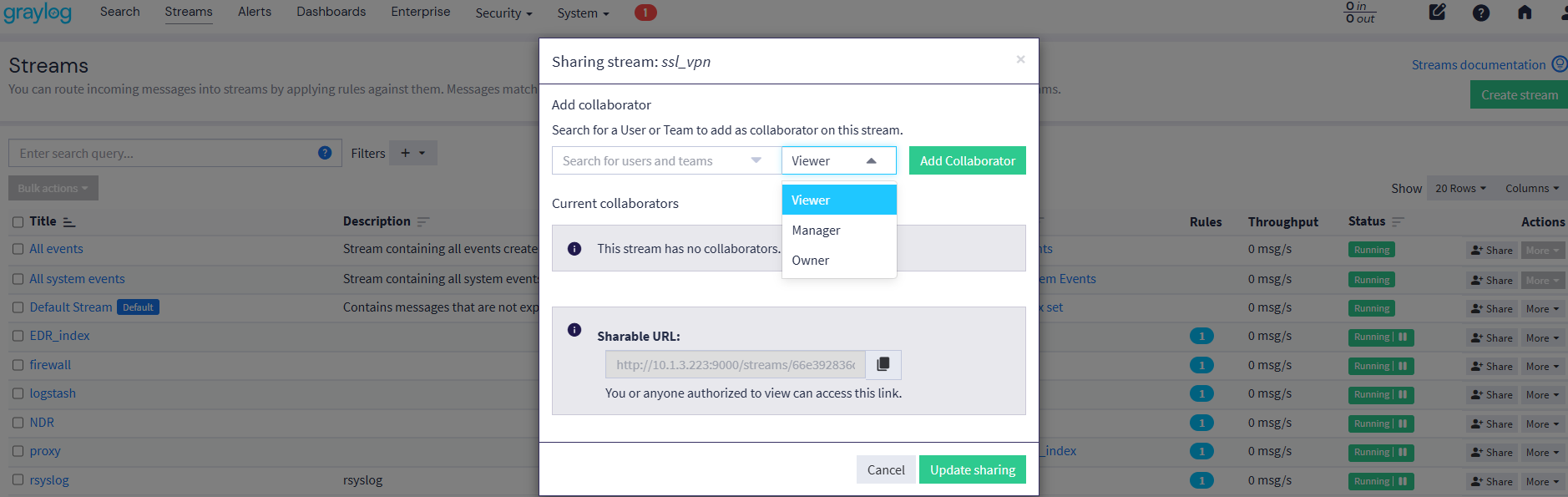Click the Update sharing button
Viewport: 1568px width, 497px height.
tap(972, 470)
